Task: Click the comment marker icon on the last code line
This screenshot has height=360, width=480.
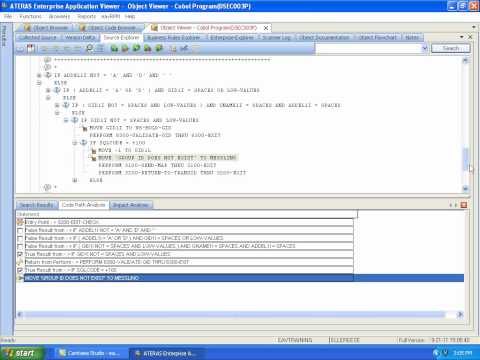Action: click(47, 187)
